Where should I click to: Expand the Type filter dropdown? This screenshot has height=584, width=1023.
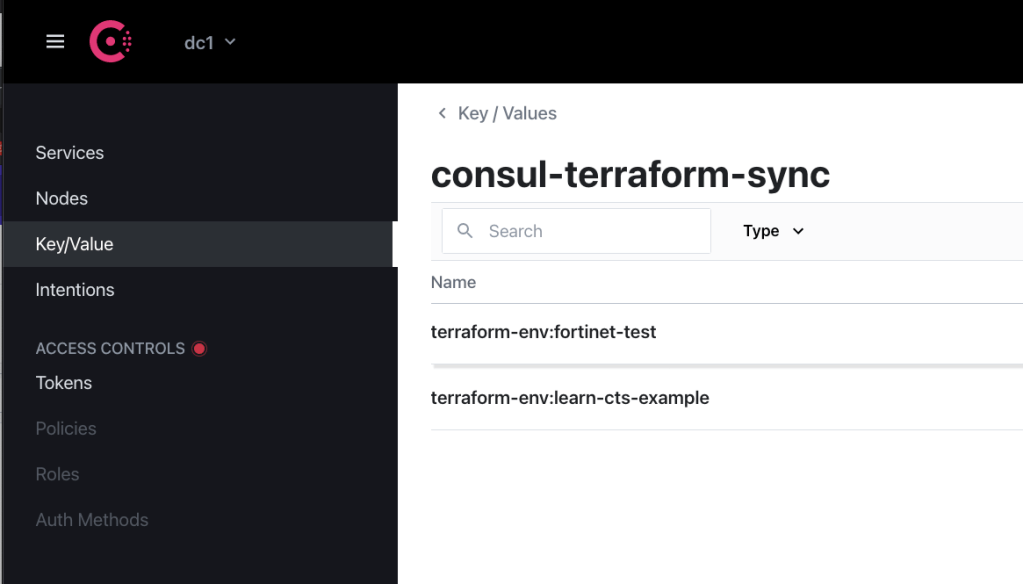[773, 231]
